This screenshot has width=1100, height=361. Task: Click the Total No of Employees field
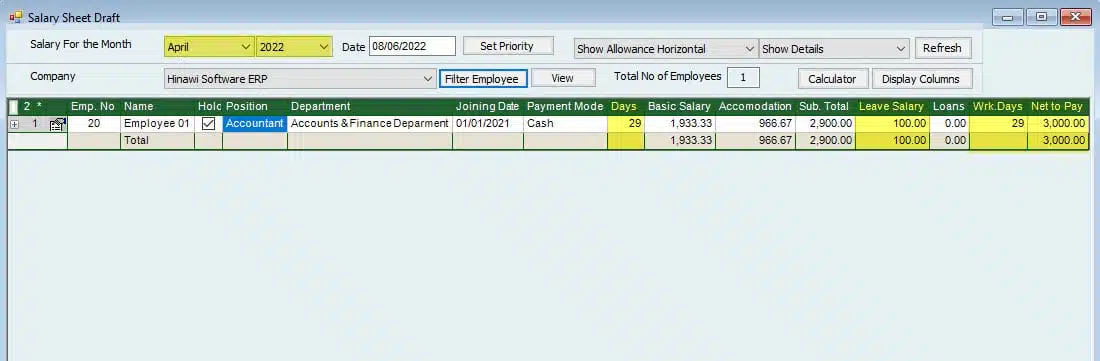pos(744,77)
